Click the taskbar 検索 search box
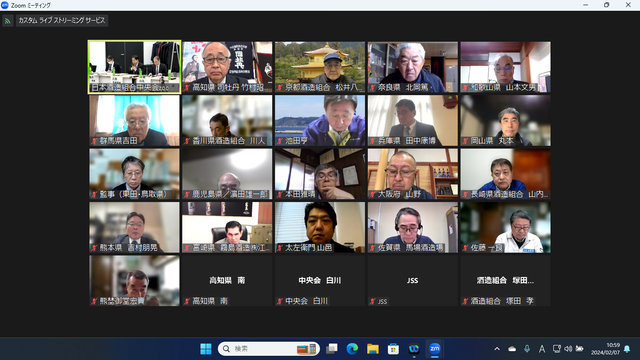Screen dimensions: 640x360 coord(269,349)
